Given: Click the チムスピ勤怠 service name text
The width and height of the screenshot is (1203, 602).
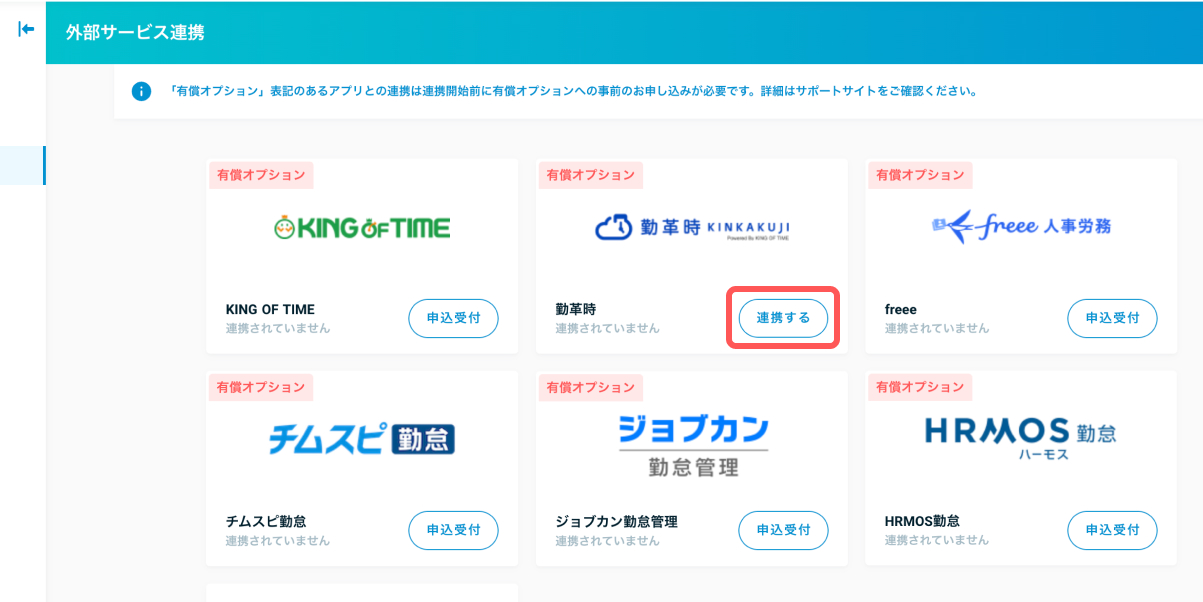Looking at the screenshot, I should pos(266,522).
